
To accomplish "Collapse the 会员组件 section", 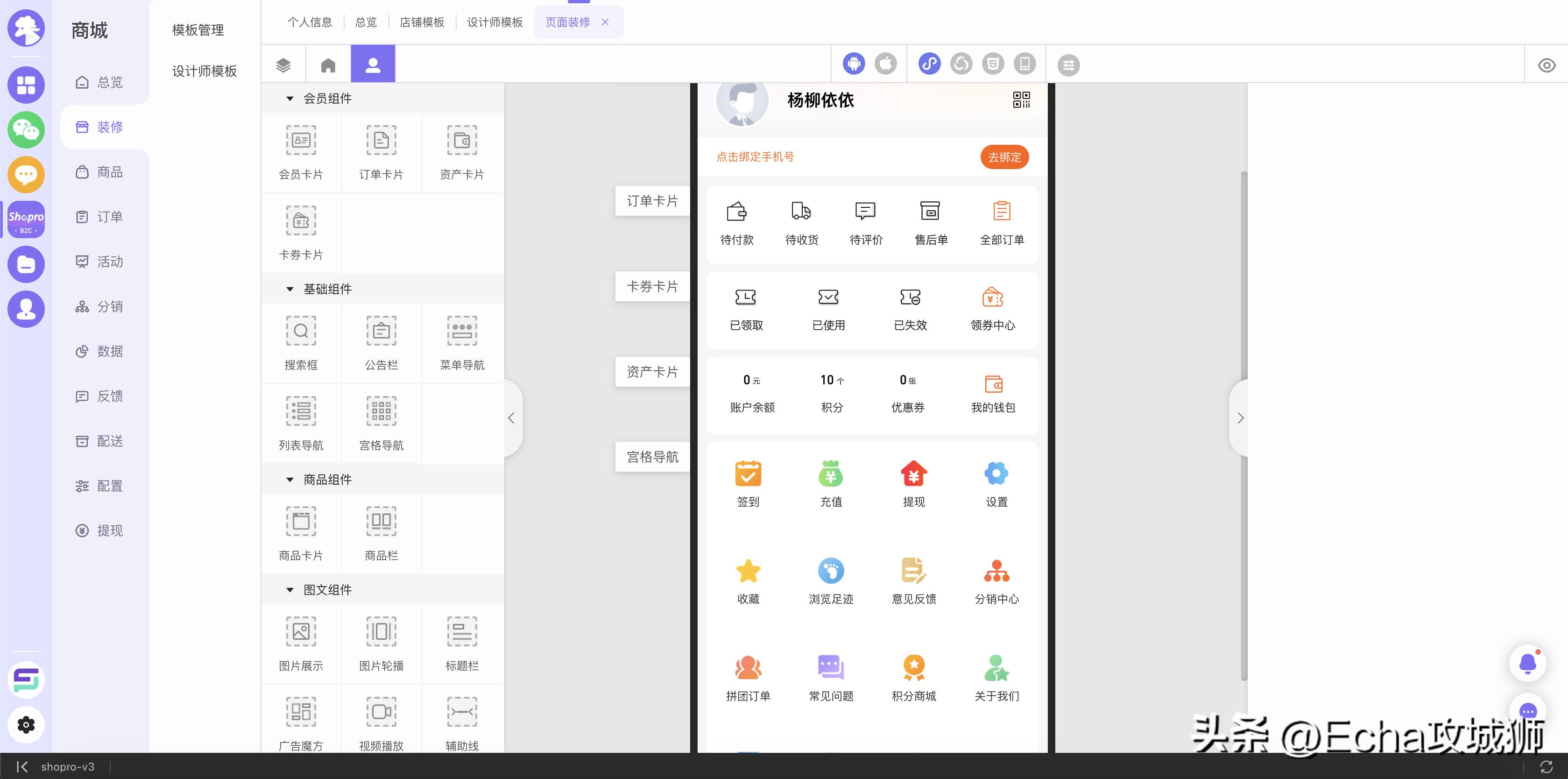I will (x=290, y=98).
